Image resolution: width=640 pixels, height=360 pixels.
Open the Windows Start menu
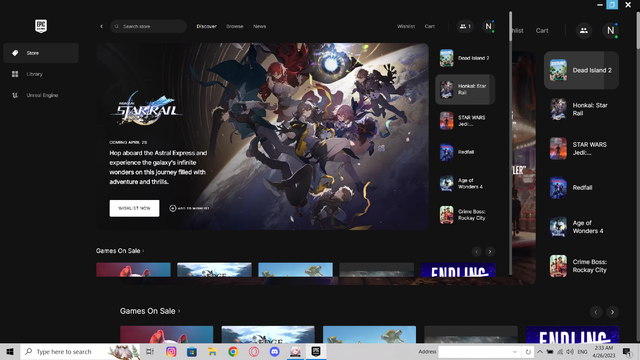tap(10, 351)
